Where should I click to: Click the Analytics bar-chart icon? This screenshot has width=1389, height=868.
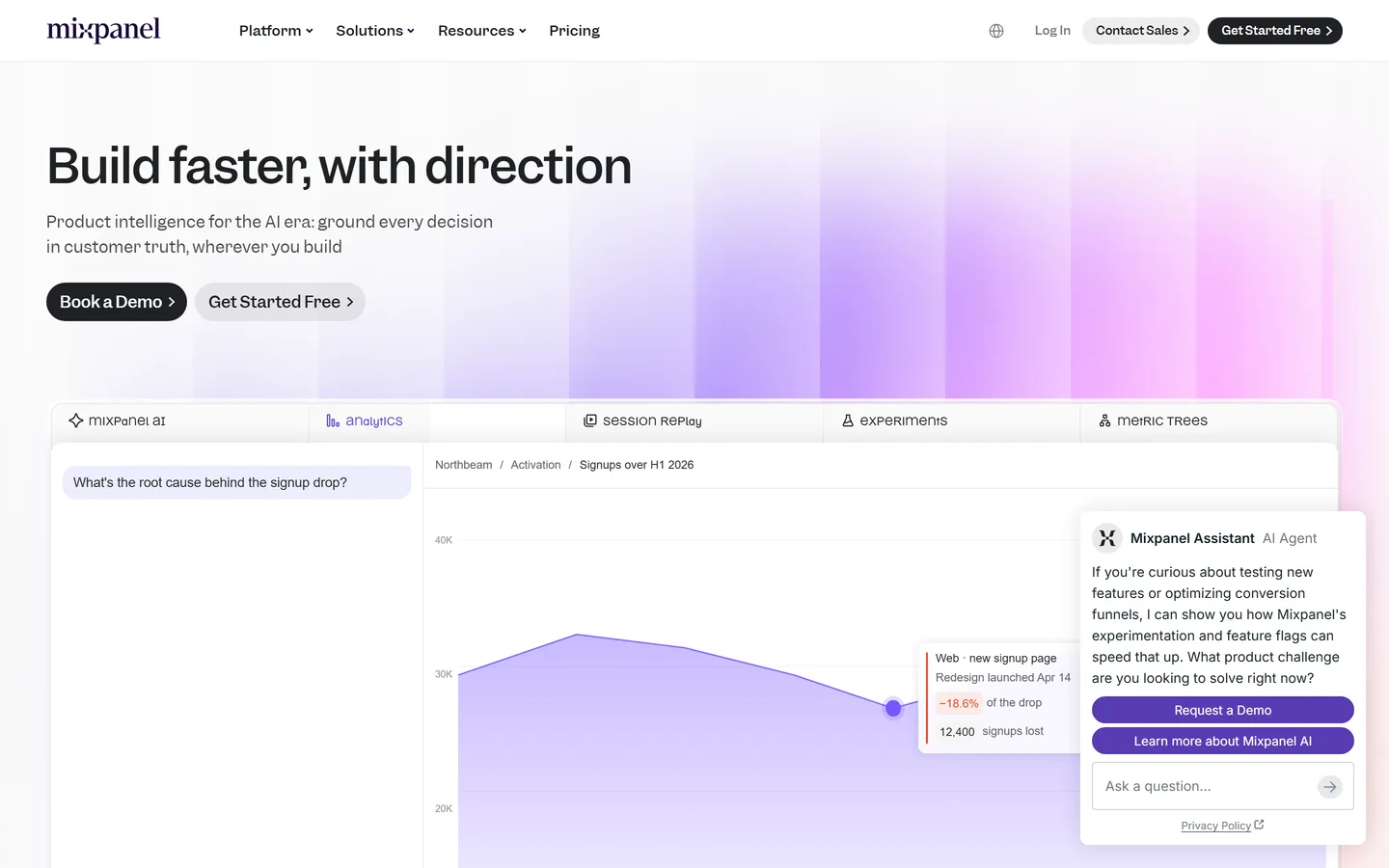[333, 420]
